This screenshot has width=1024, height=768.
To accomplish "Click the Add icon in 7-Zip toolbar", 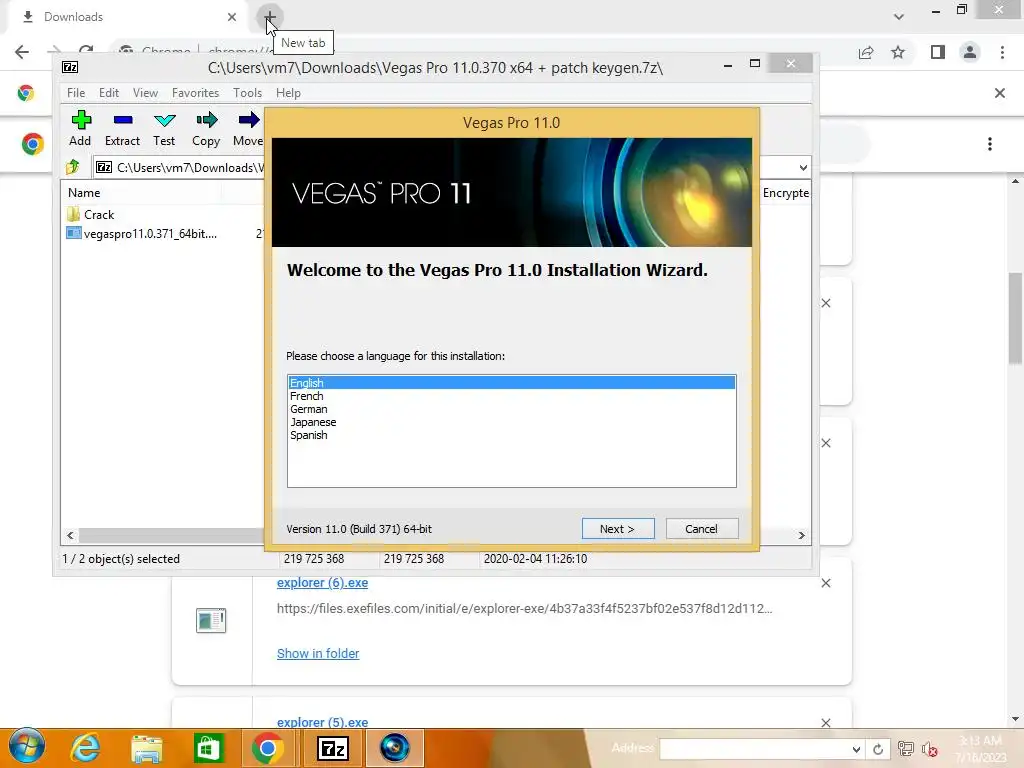I will pyautogui.click(x=80, y=129).
